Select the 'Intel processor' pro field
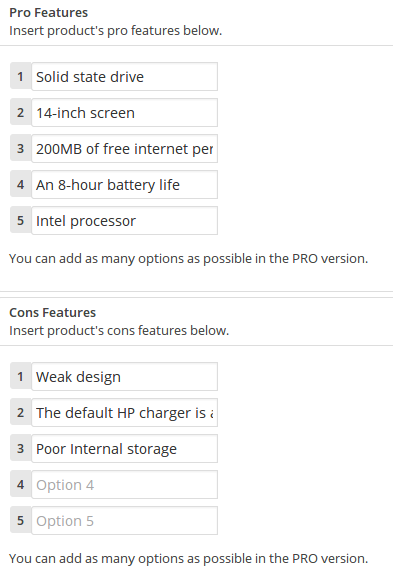 pos(124,220)
